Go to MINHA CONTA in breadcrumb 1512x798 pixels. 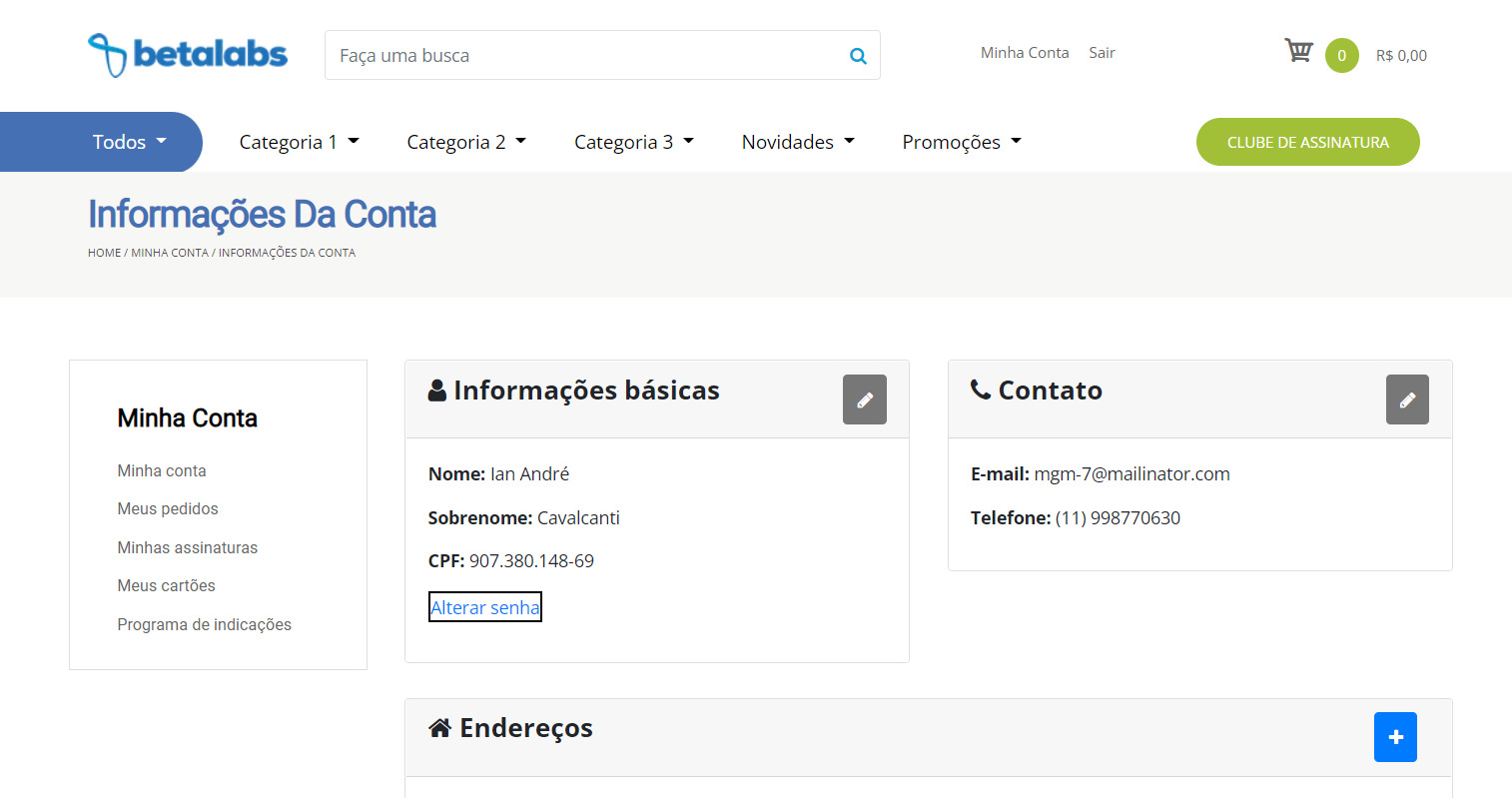170,253
